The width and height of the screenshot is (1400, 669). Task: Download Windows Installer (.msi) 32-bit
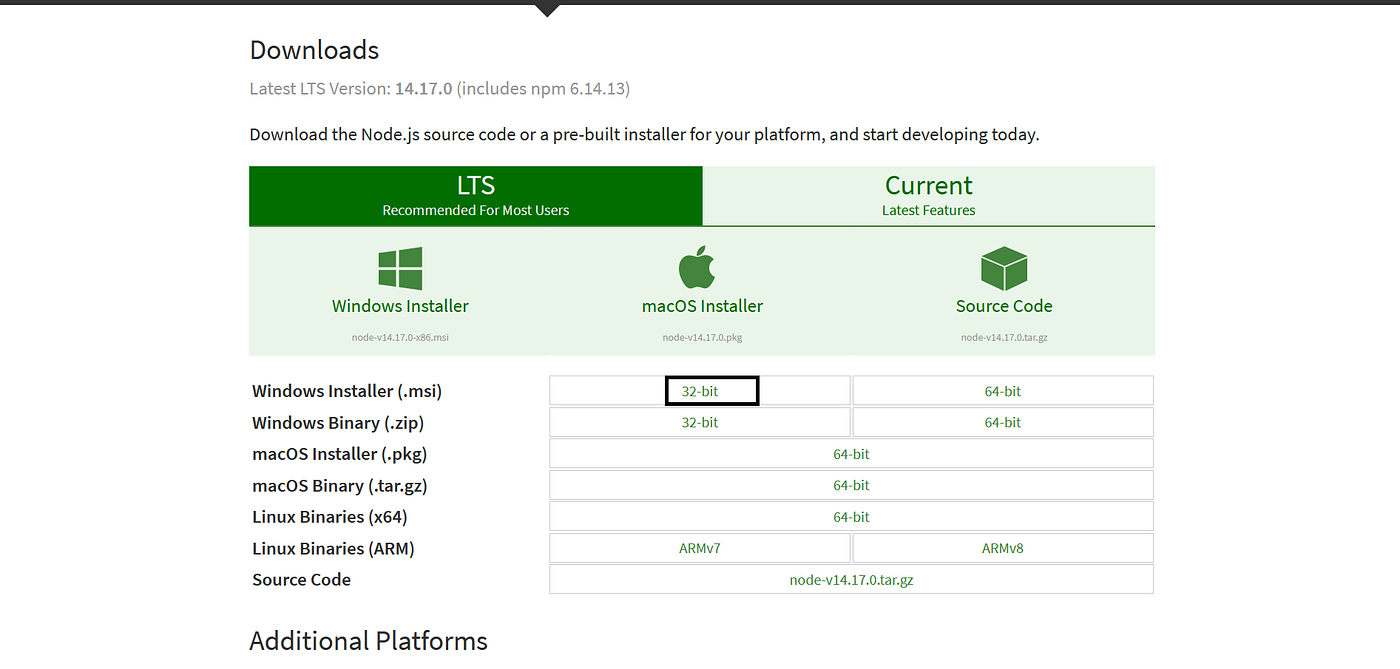[x=700, y=391]
